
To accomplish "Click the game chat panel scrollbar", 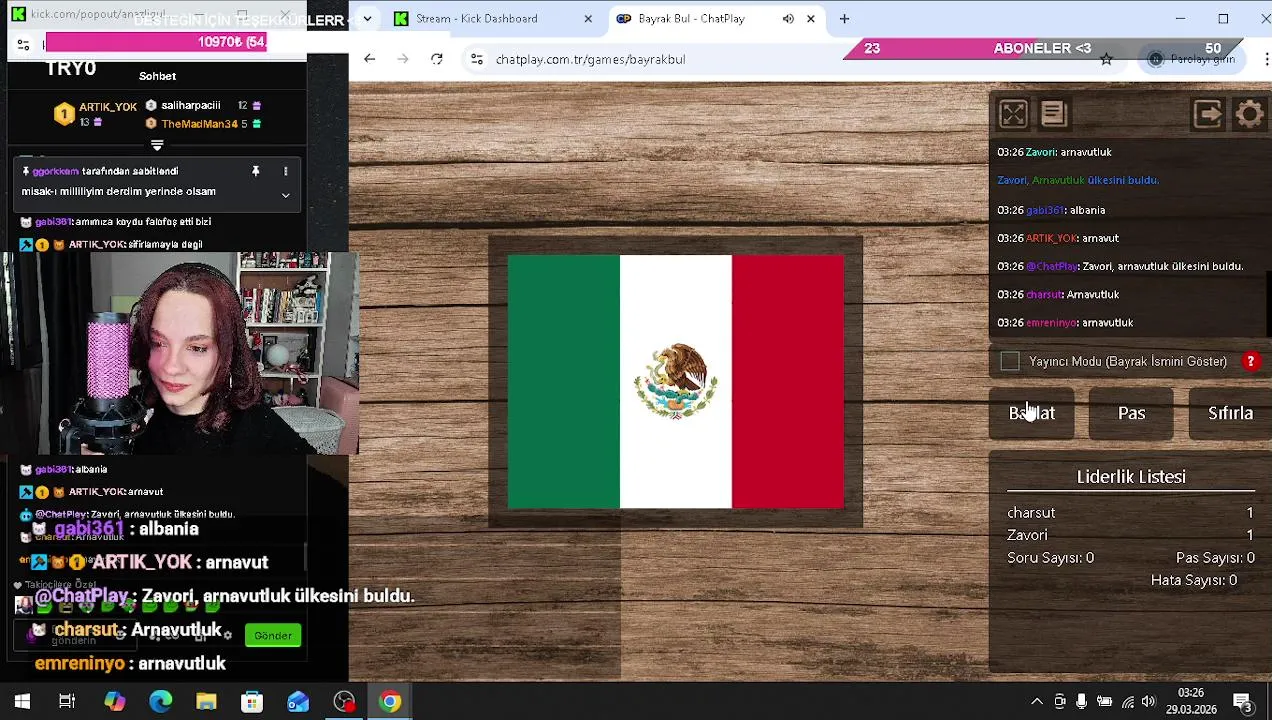I will pos(1269,304).
